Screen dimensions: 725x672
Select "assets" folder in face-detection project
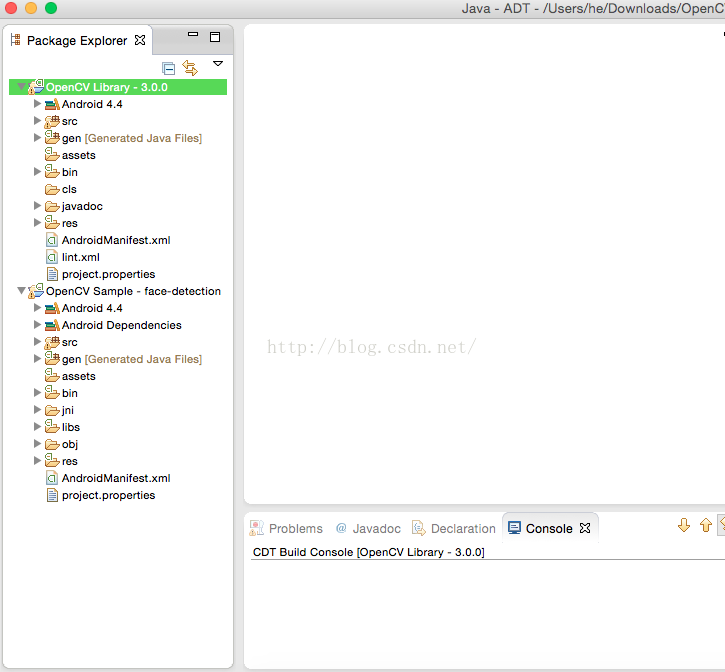click(79, 376)
